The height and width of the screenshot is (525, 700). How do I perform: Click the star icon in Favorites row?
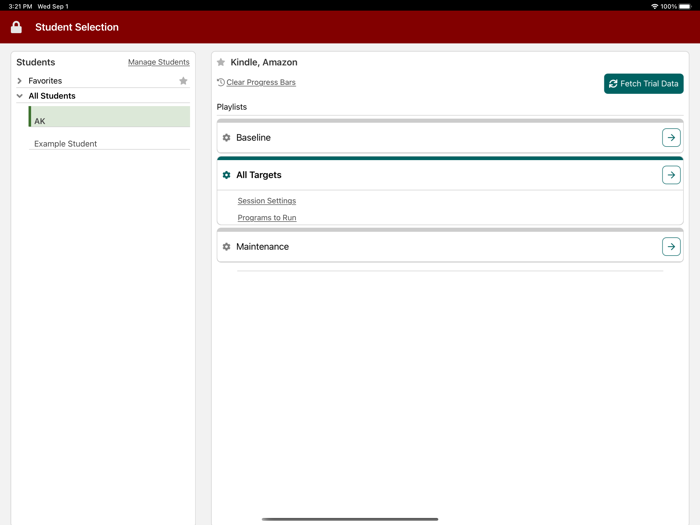click(x=183, y=81)
